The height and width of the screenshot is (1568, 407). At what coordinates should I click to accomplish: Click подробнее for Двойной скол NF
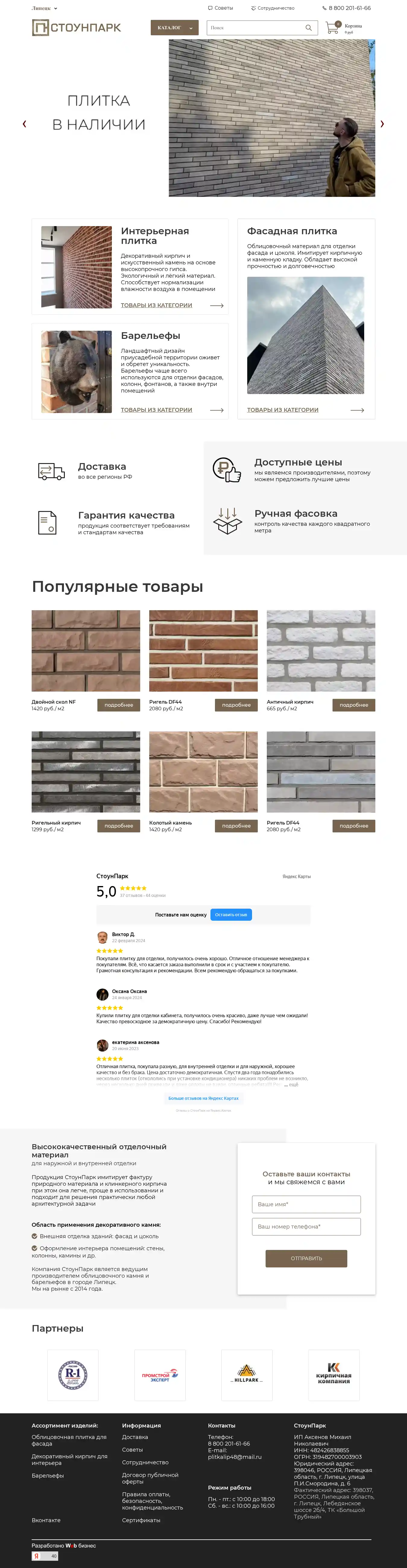118,705
